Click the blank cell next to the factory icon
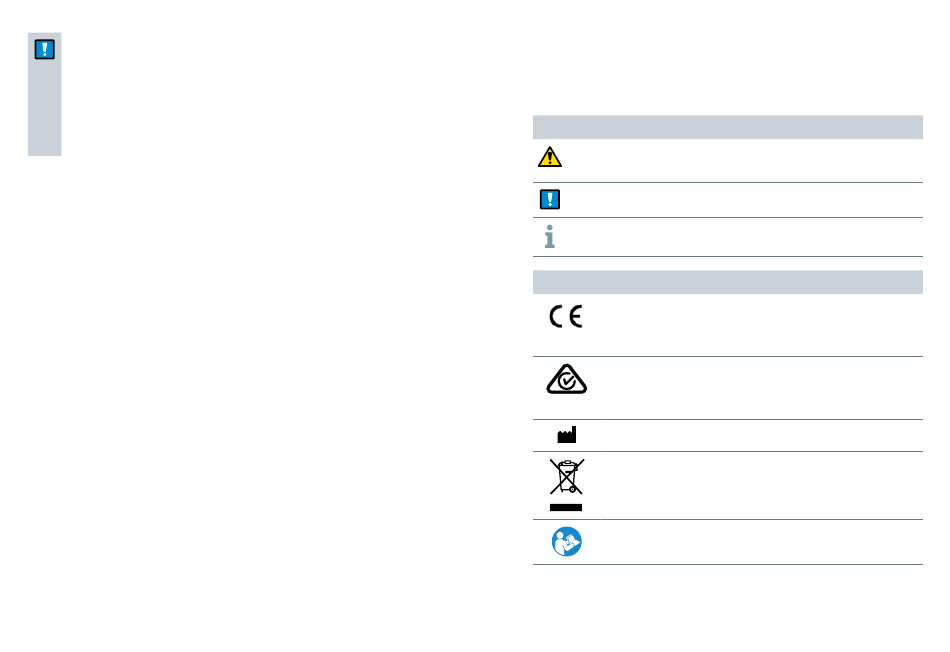Viewport: 950px width, 652px height. [750, 435]
